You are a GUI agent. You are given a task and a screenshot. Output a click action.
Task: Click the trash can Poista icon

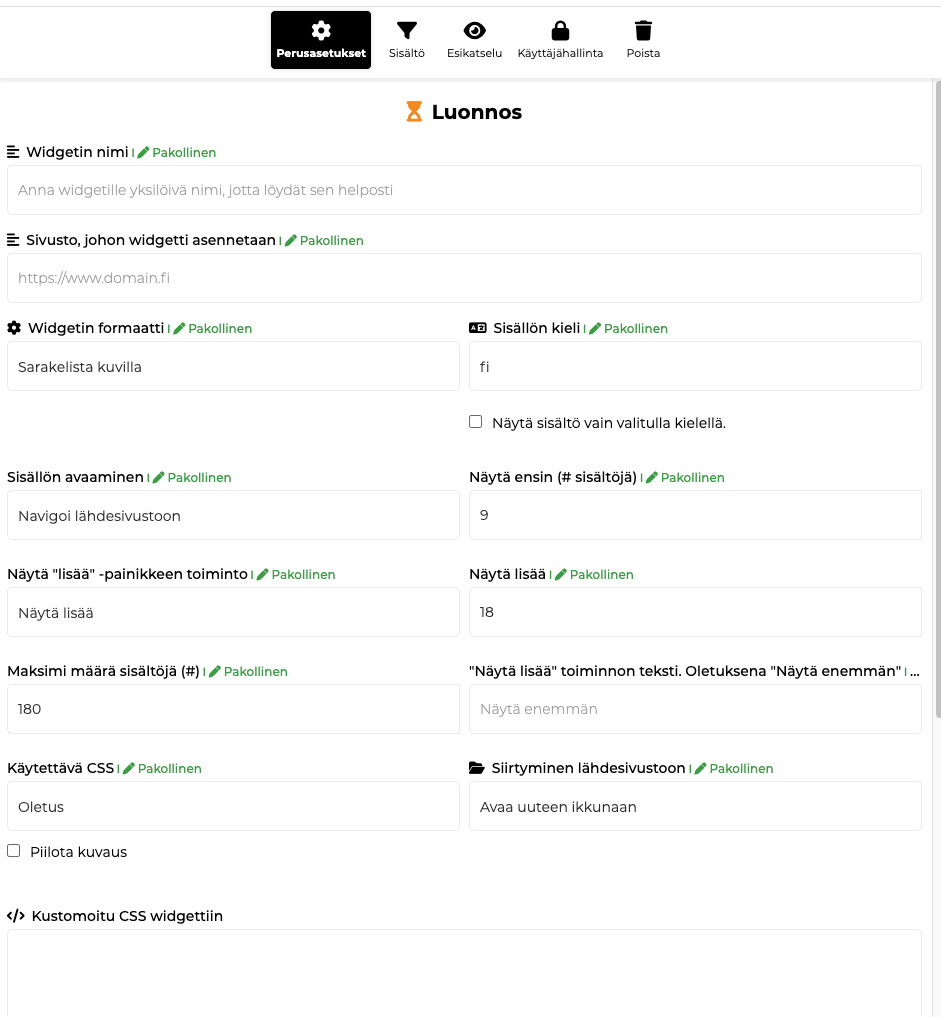coord(643,30)
